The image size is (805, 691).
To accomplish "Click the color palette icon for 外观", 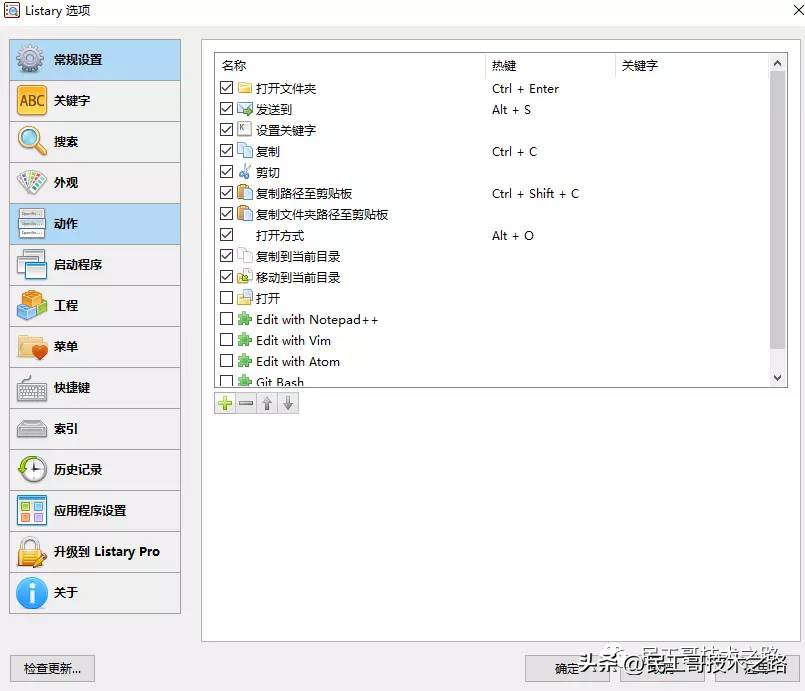I will pyautogui.click(x=31, y=183).
